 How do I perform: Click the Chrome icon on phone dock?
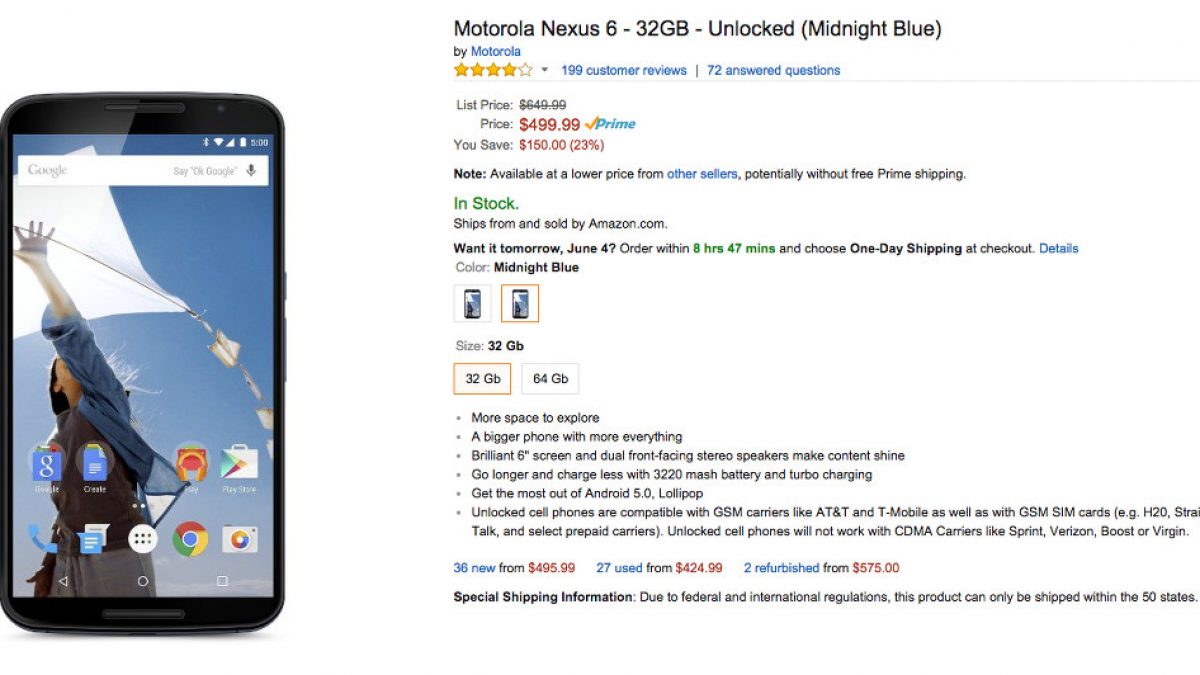click(x=190, y=539)
